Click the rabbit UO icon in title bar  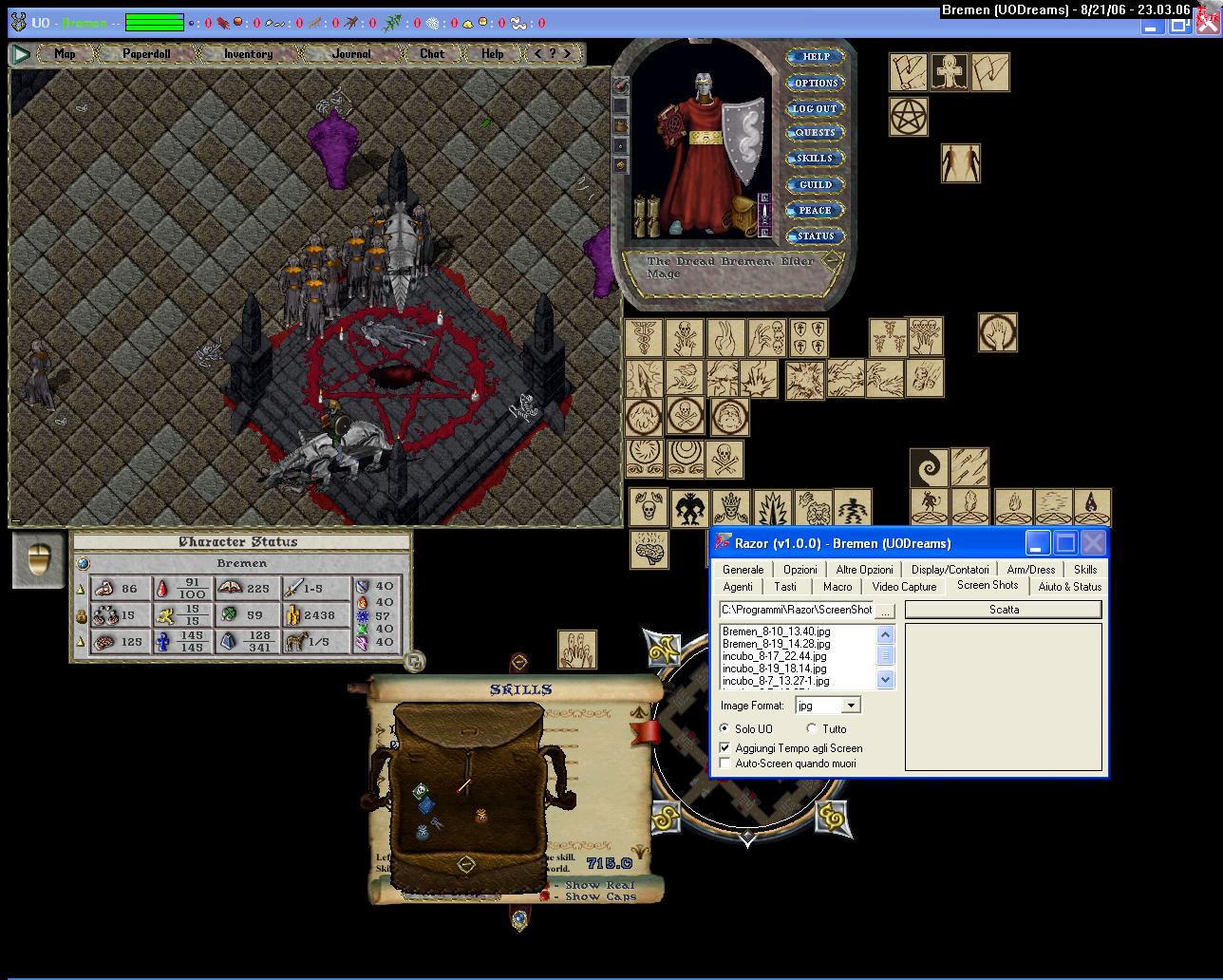pos(16,23)
